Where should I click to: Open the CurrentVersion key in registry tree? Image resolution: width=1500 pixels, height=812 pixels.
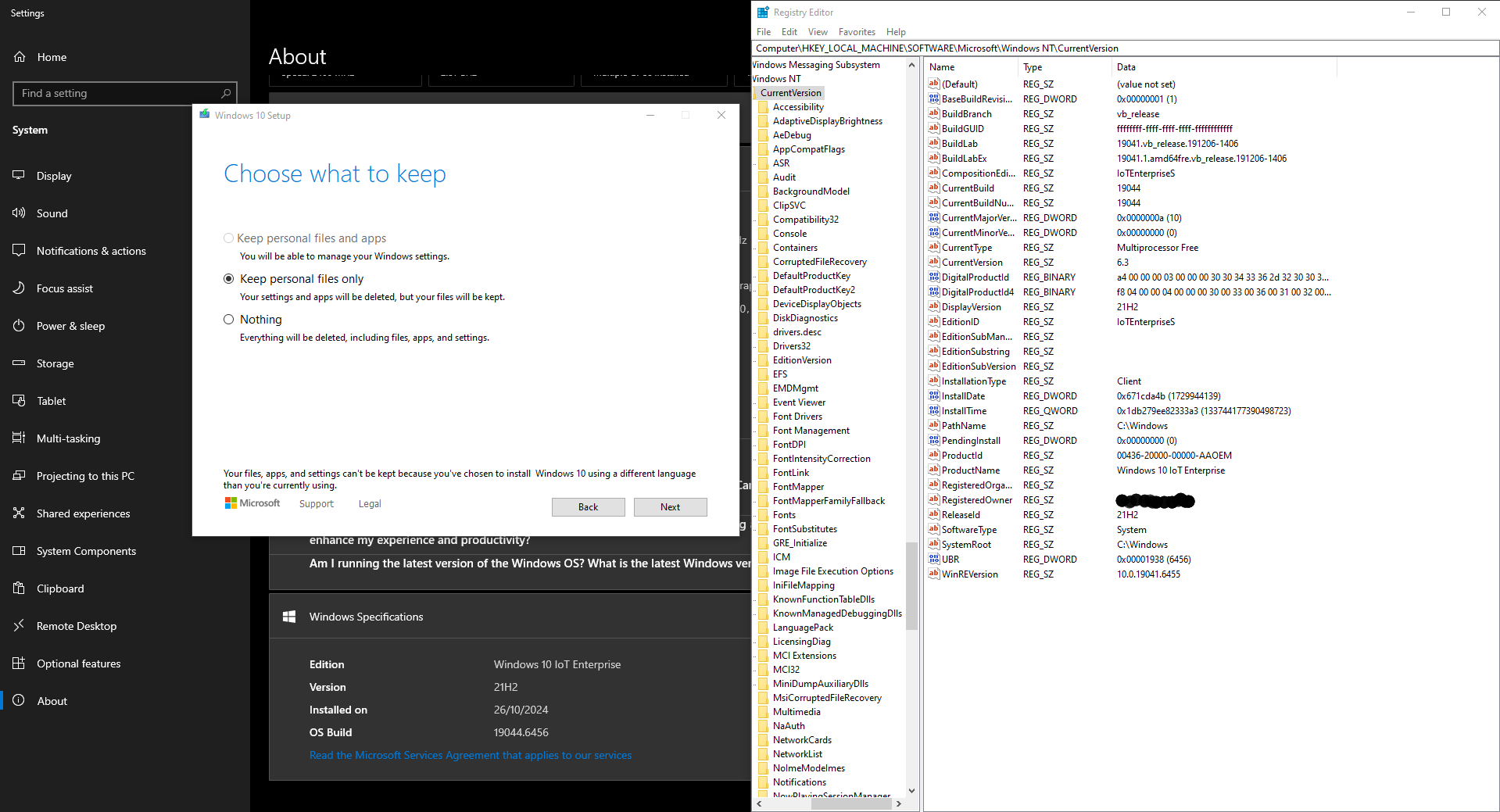click(790, 93)
